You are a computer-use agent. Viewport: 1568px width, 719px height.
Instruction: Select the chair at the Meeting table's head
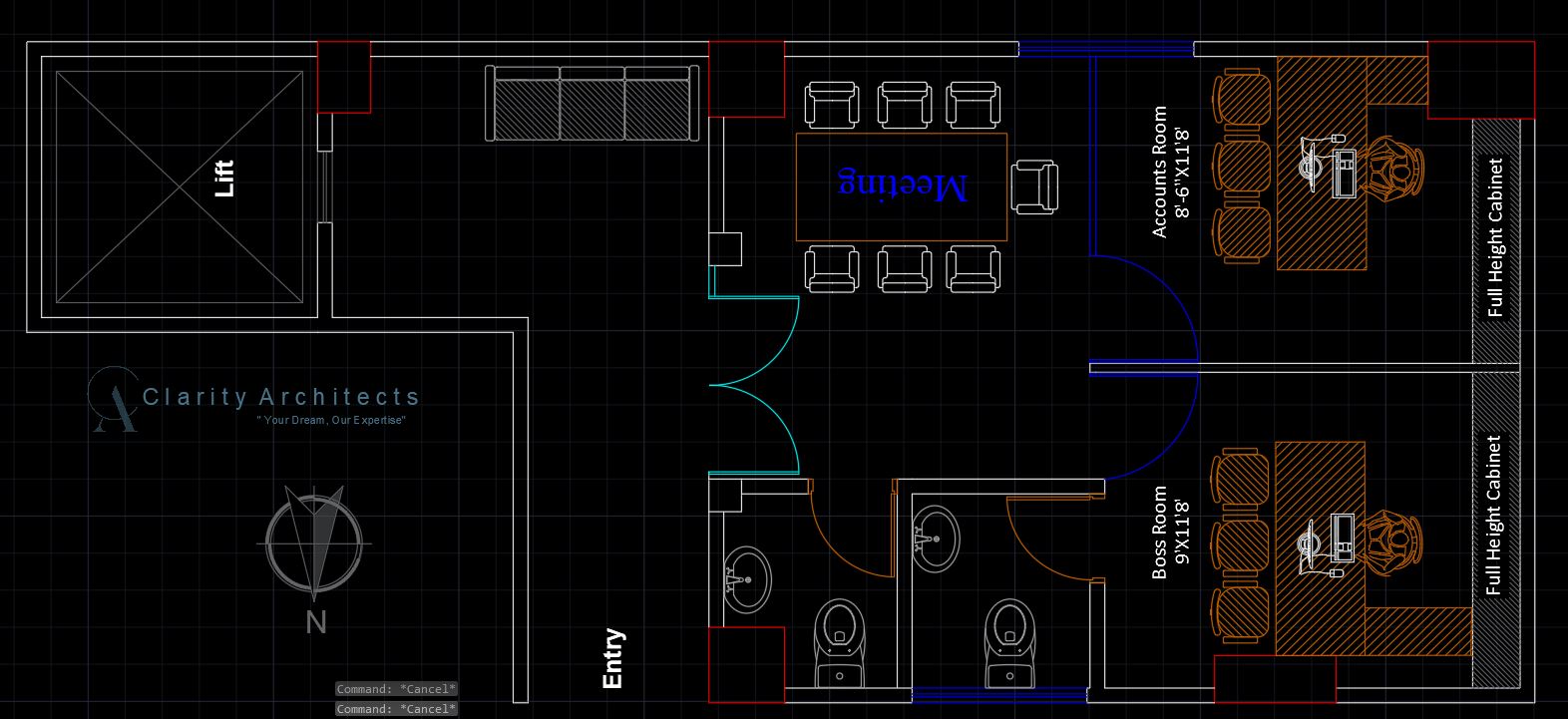pyautogui.click(x=1034, y=186)
